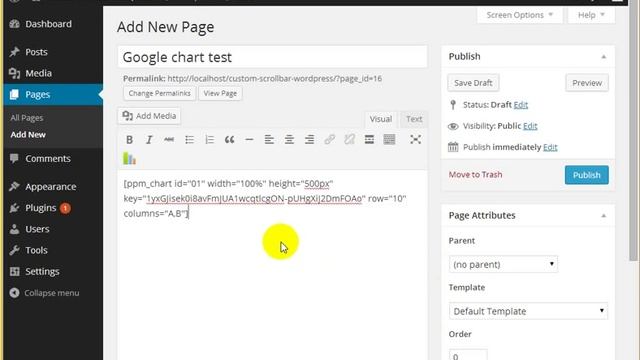Apply italic formatting in editor toolbar
This screenshot has width=640, height=360.
(x=149, y=140)
